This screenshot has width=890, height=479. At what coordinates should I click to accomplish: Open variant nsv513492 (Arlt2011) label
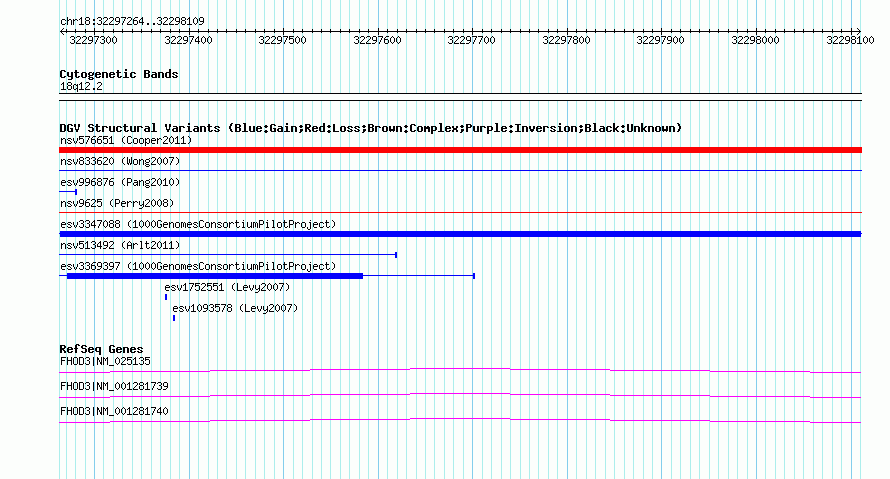120,245
